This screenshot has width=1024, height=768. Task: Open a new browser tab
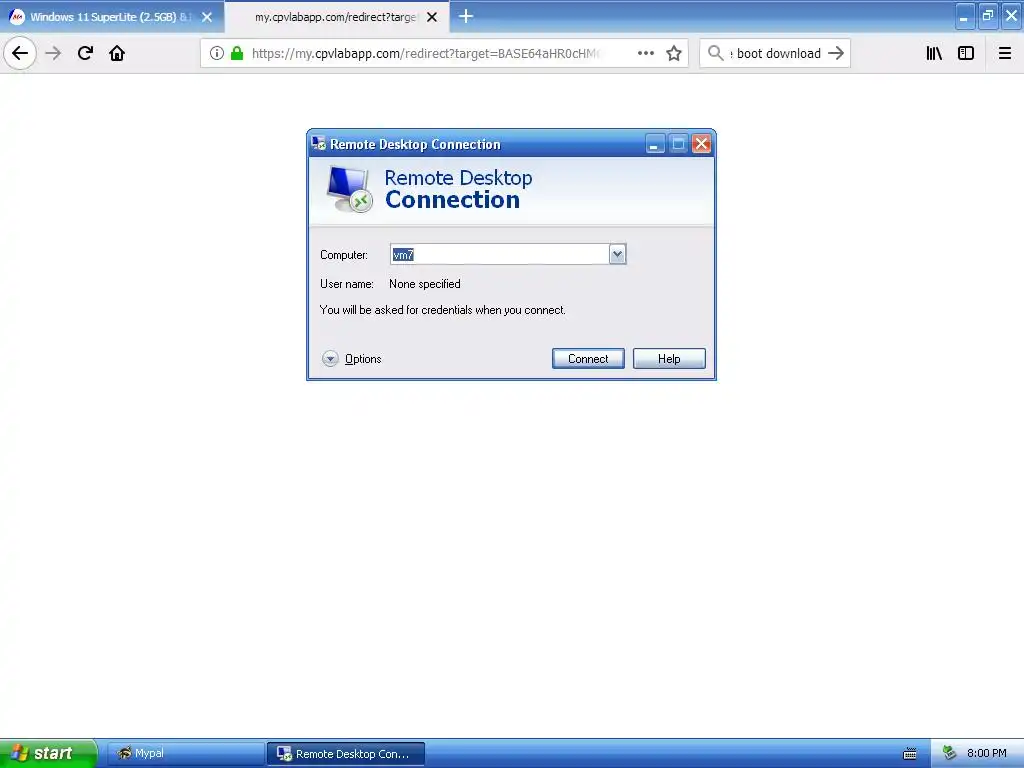466,16
